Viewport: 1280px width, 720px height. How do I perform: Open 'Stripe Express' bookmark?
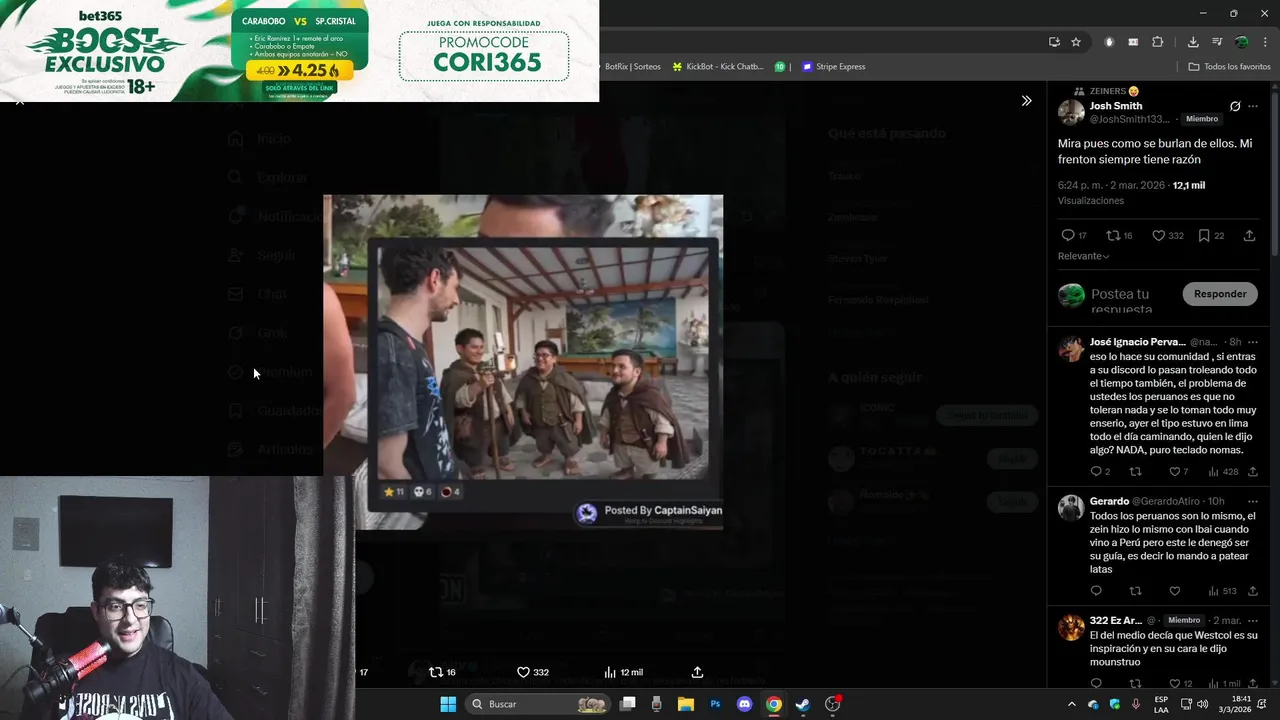(x=833, y=67)
